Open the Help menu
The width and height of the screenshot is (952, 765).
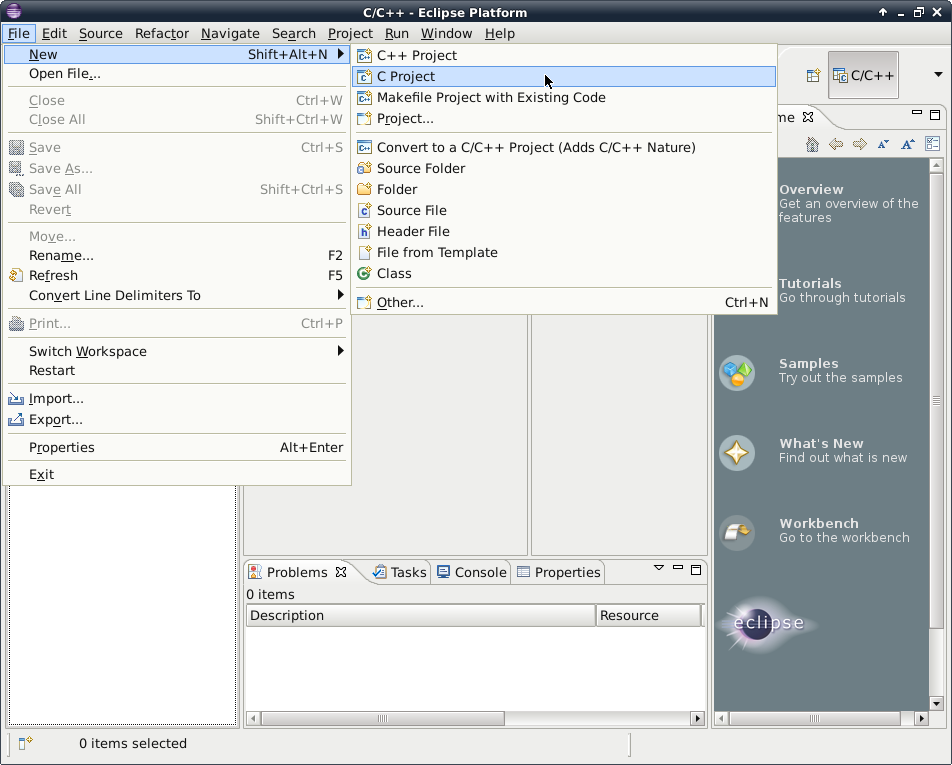click(500, 33)
